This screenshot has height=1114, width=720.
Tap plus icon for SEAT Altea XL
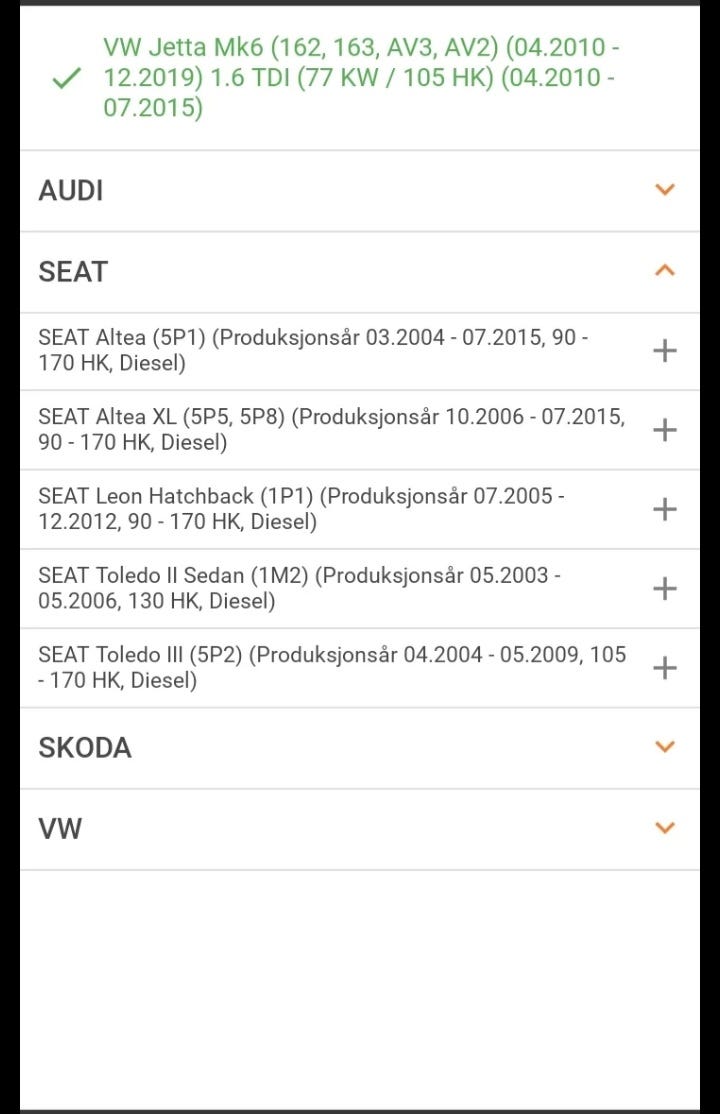click(x=664, y=430)
